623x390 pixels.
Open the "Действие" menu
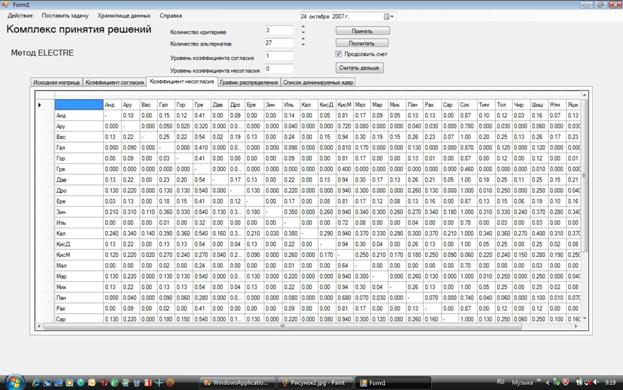20,15
